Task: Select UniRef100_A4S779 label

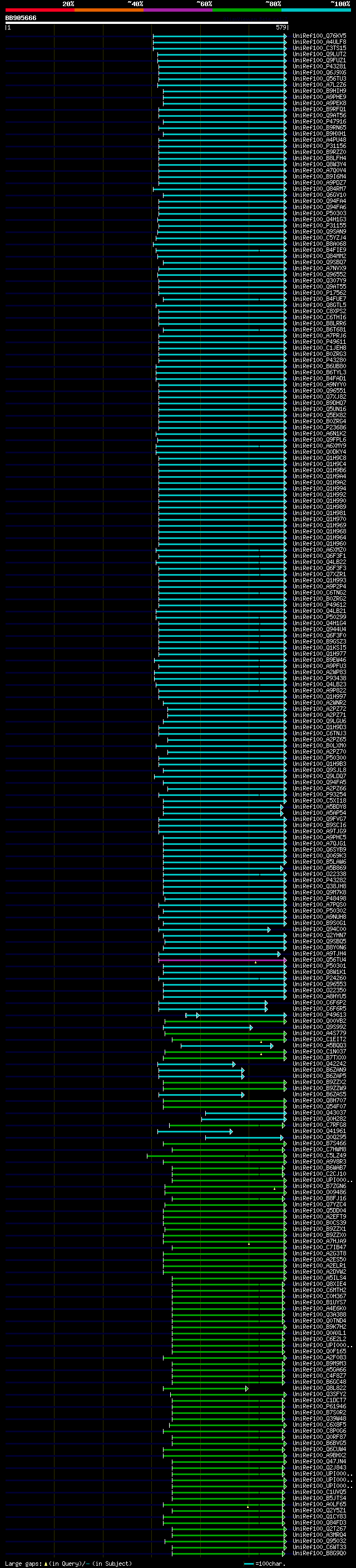Action: 319,1033
